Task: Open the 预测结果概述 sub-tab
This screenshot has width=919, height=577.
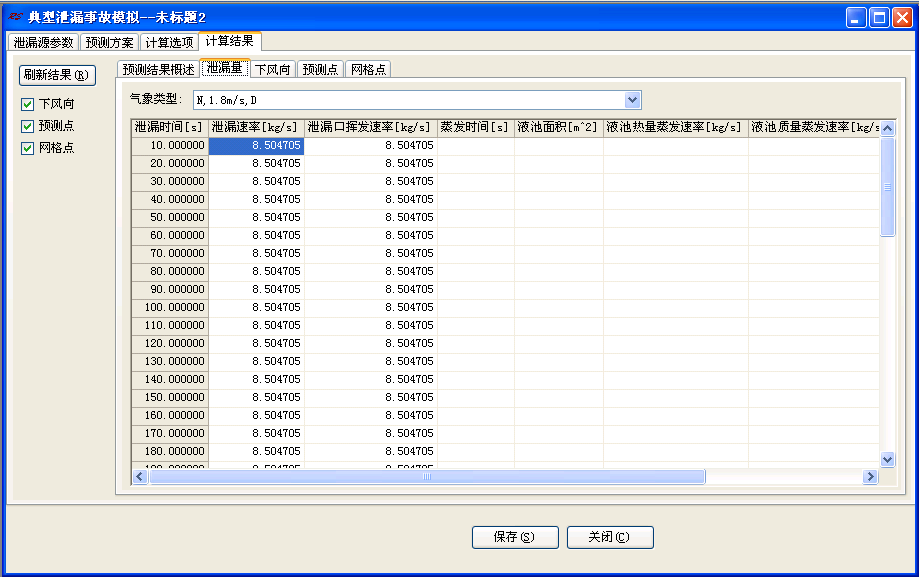Action: tap(158, 69)
